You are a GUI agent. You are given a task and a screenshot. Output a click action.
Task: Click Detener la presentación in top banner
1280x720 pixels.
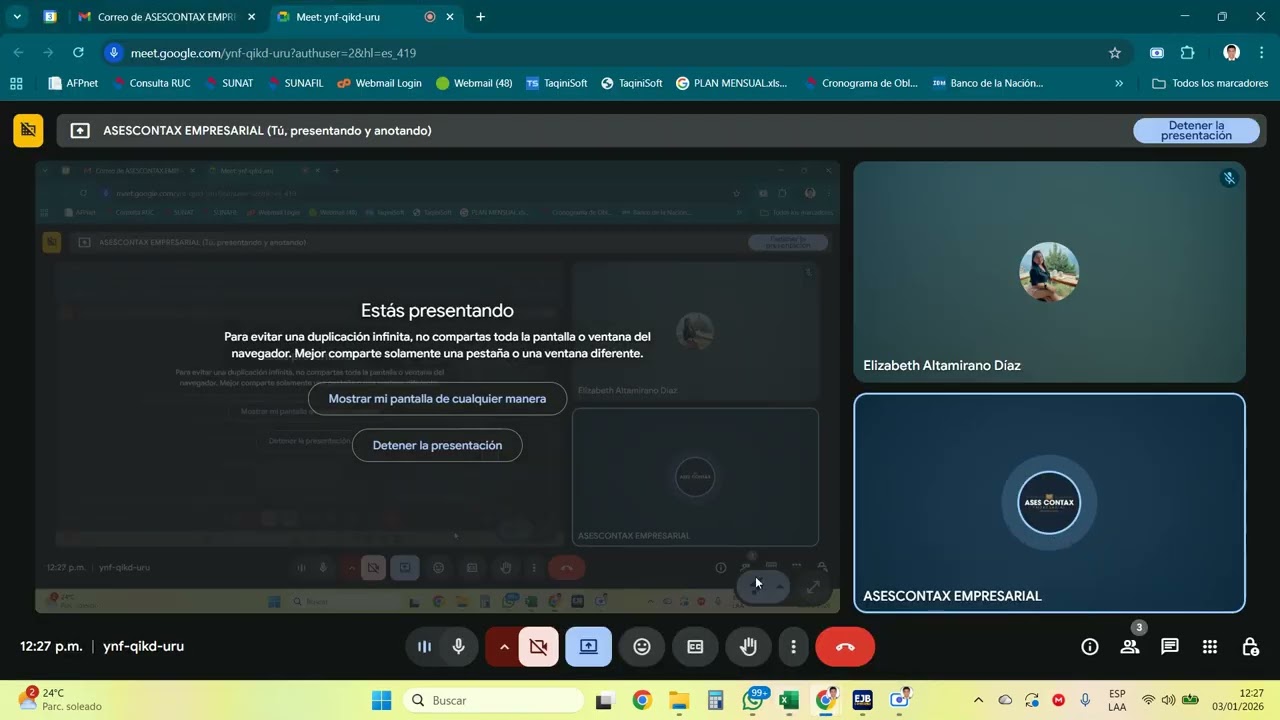point(1196,131)
